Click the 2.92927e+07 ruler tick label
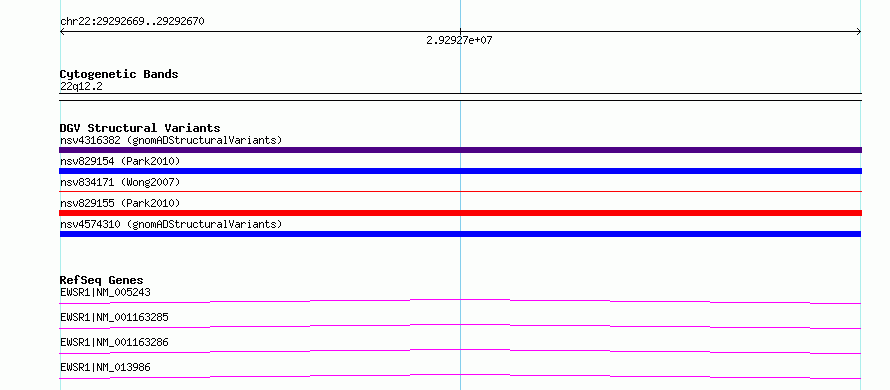The image size is (890, 390). 459,40
